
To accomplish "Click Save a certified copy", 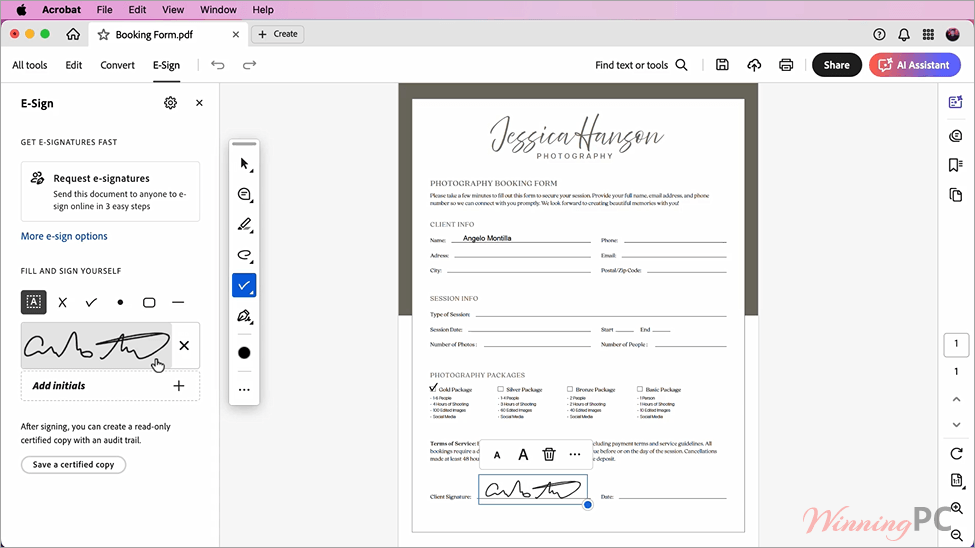I will [73, 465].
